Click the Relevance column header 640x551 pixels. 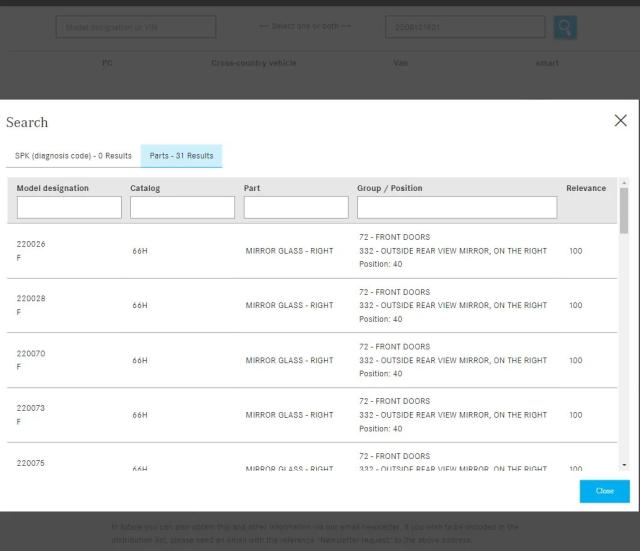point(586,188)
